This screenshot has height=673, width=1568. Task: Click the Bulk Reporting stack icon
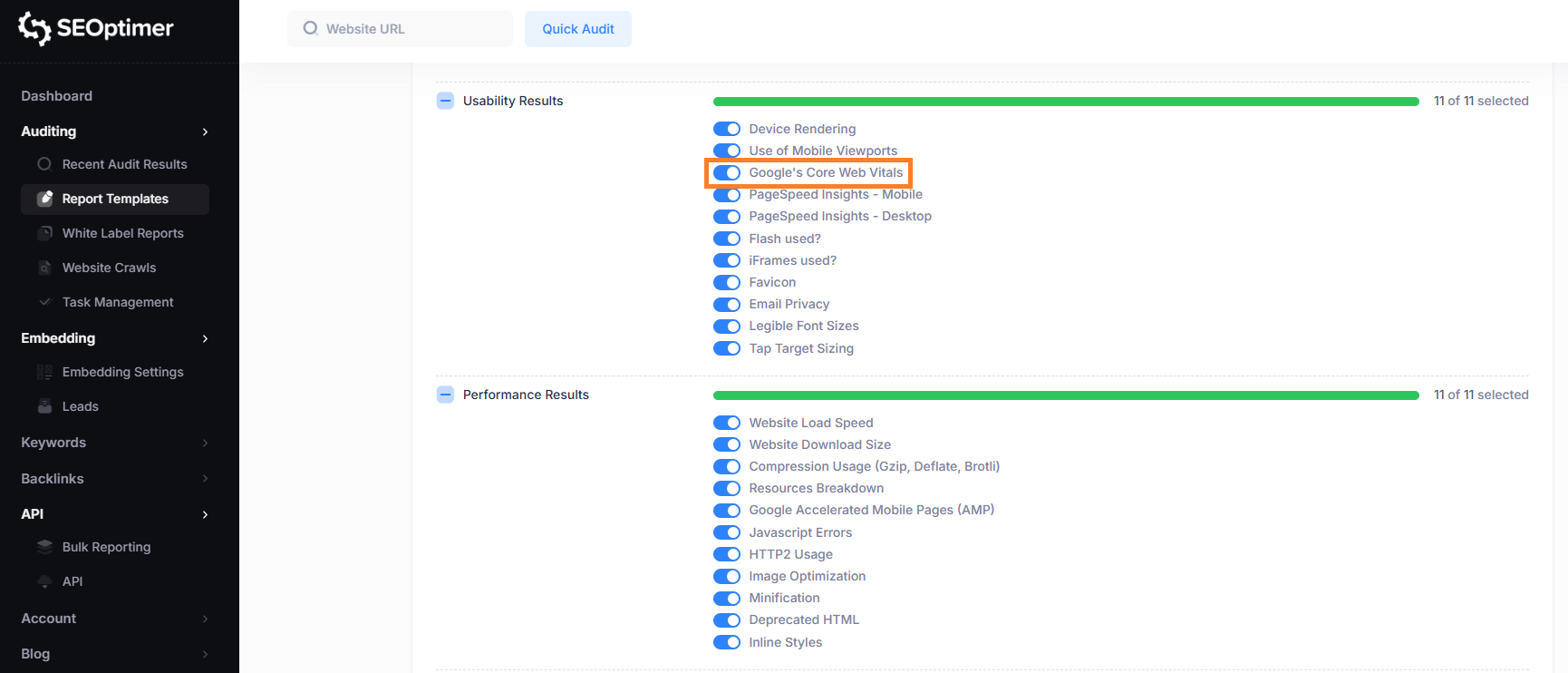pyautogui.click(x=44, y=547)
